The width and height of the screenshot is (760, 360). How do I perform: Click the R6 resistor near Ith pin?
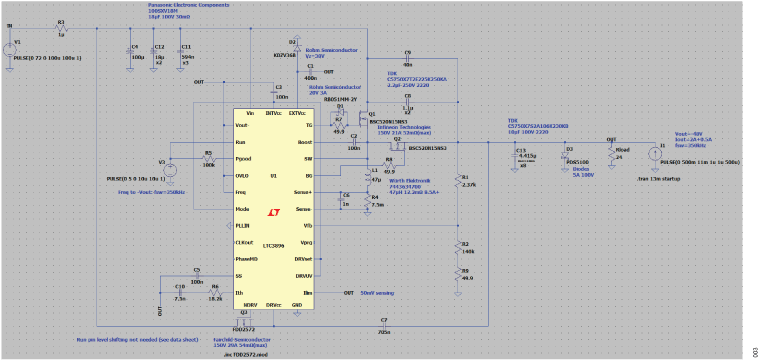(216, 293)
